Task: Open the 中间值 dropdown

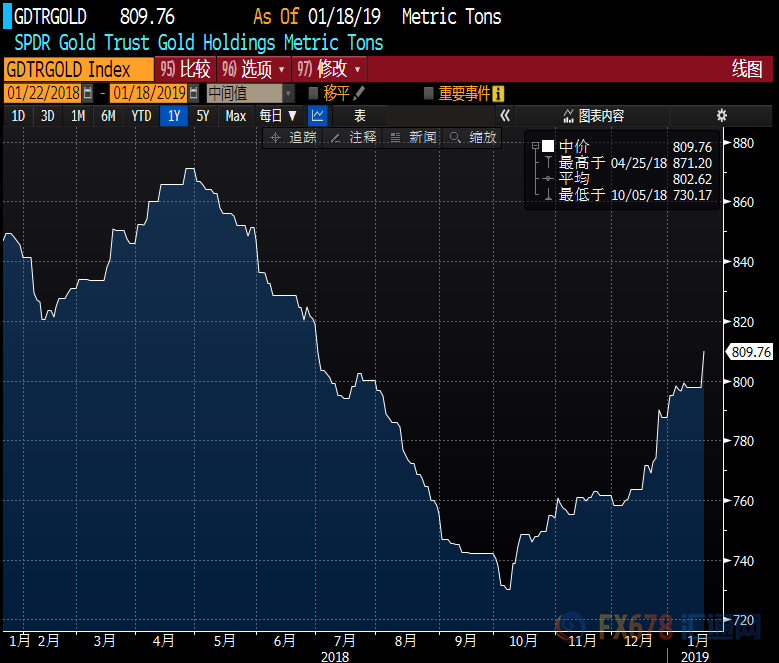Action: [251, 93]
